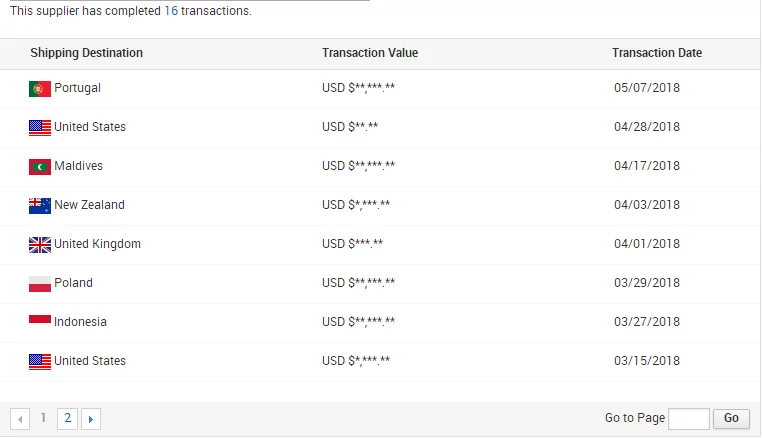Viewport: 763px width, 438px height.
Task: Click the United Kingdom flag icon
Action: click(40, 245)
